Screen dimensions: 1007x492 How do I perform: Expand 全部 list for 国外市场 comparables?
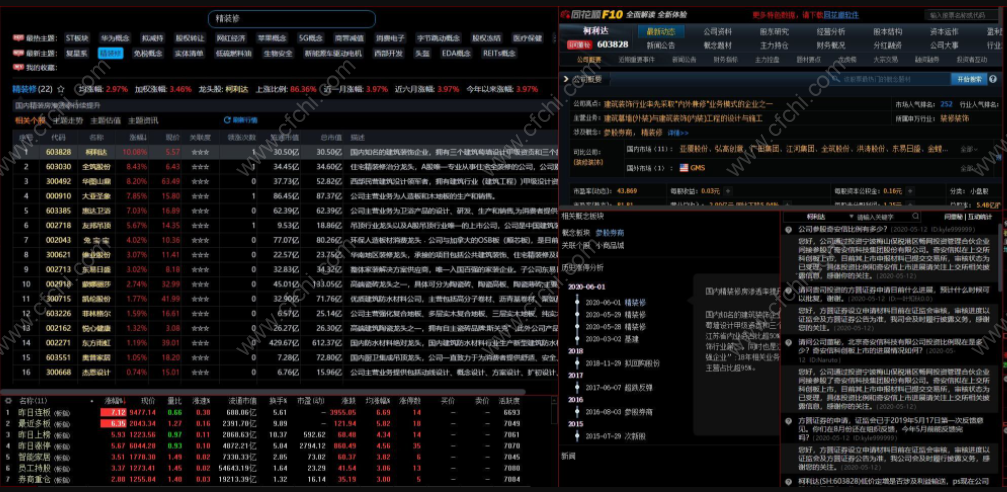click(971, 168)
